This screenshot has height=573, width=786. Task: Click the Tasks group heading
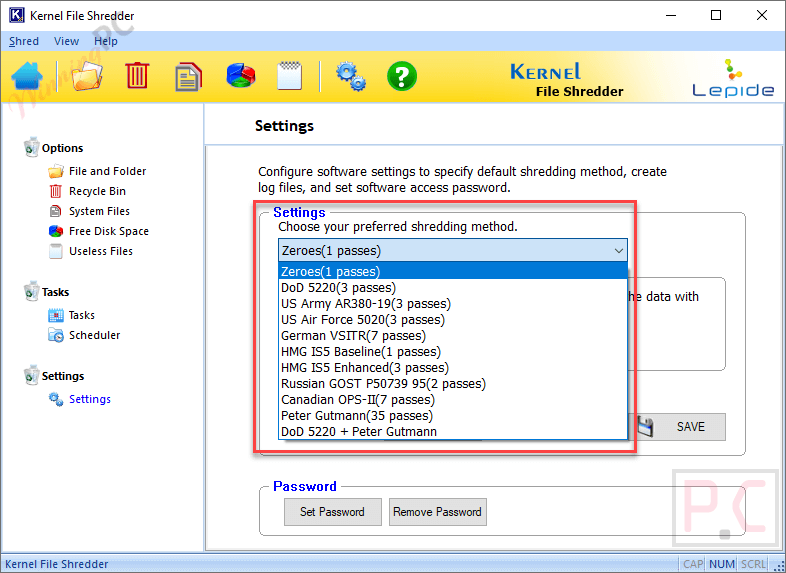pos(55,292)
